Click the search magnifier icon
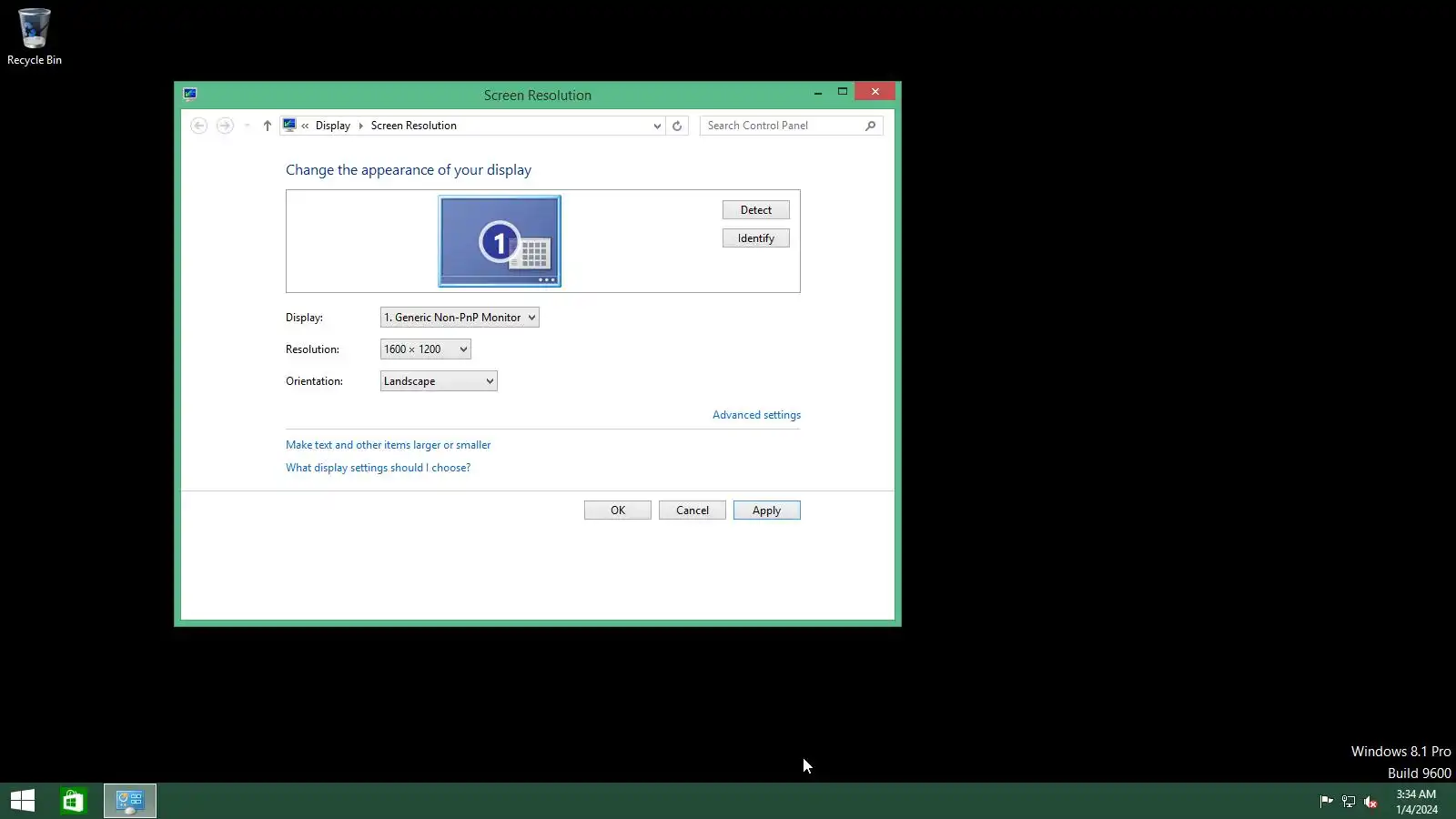 click(x=870, y=126)
